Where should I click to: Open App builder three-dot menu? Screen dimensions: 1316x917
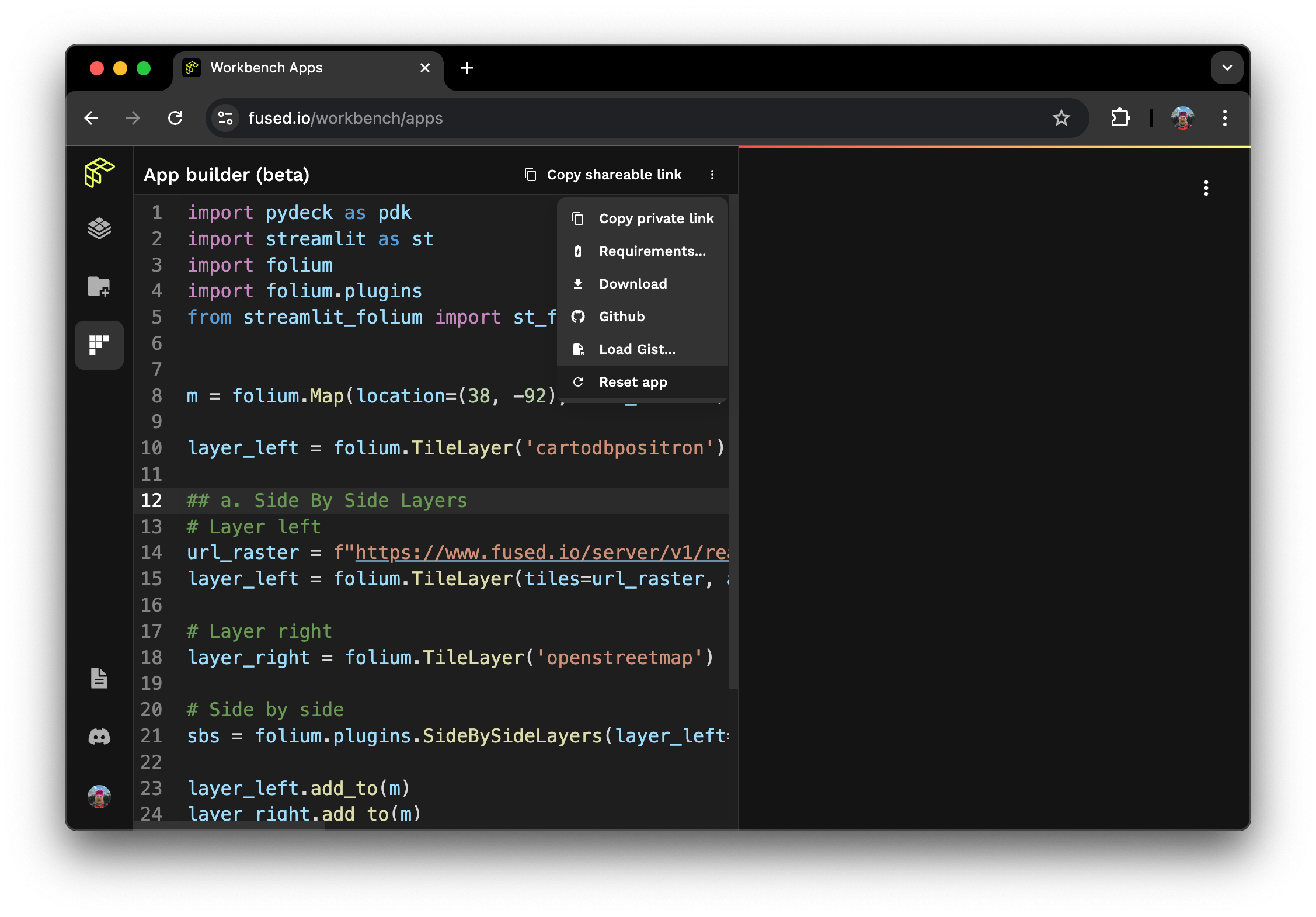coord(712,175)
